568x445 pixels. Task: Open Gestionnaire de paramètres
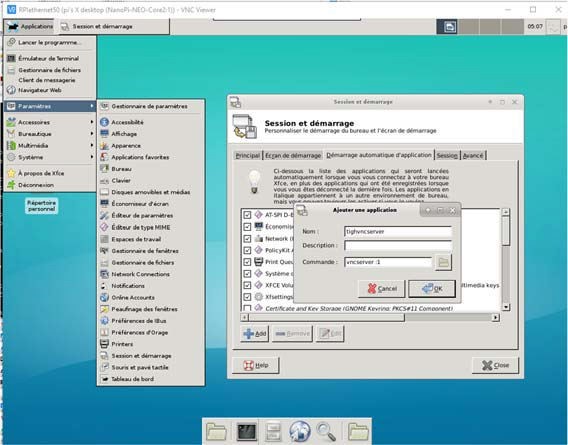click(x=151, y=106)
